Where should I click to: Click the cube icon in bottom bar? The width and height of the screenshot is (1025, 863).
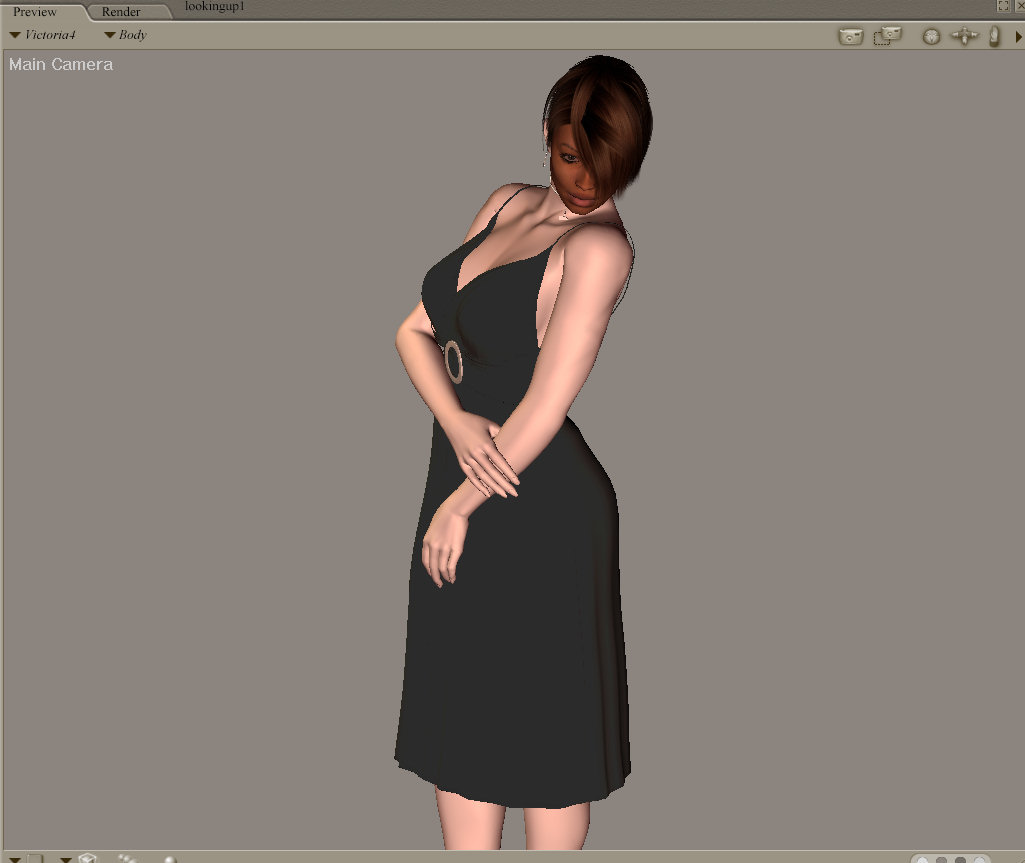click(x=88, y=858)
